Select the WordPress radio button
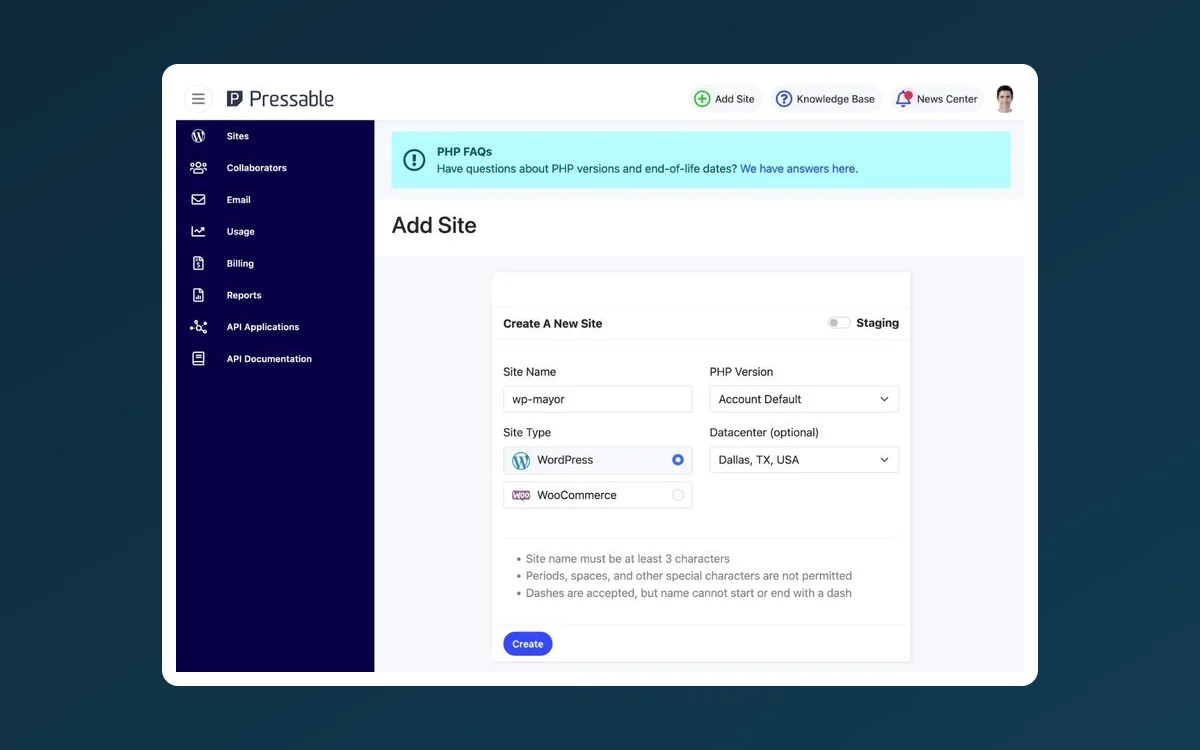Image resolution: width=1200 pixels, height=750 pixels. point(678,460)
